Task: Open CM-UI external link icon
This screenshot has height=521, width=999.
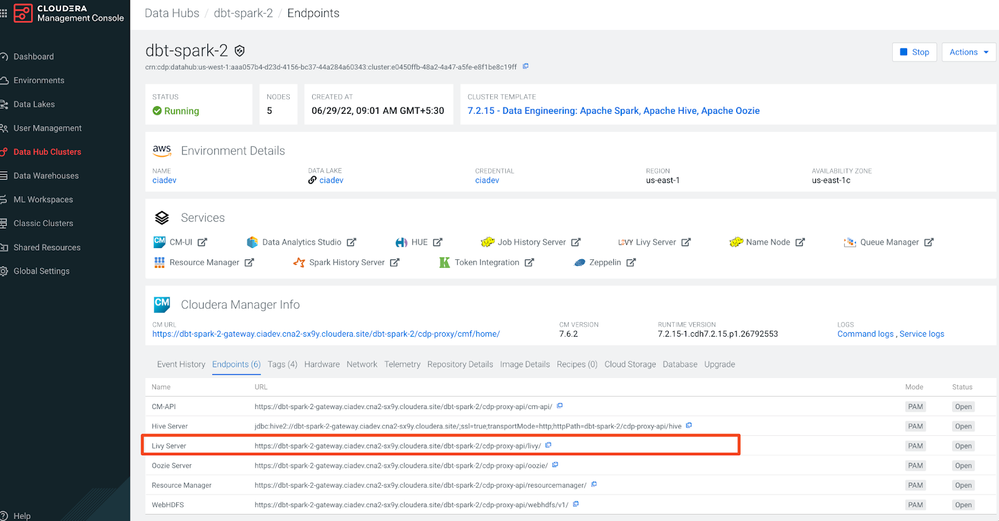Action: point(202,242)
